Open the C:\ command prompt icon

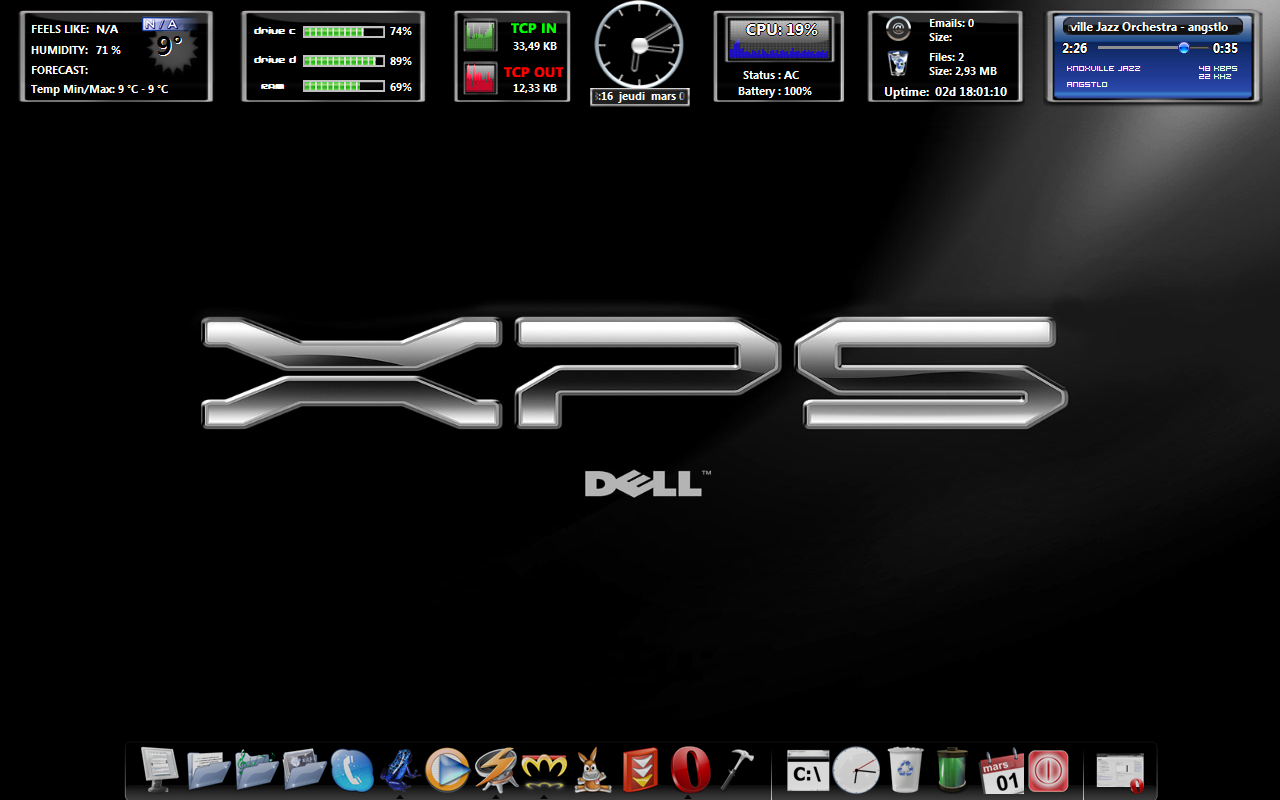click(x=808, y=772)
